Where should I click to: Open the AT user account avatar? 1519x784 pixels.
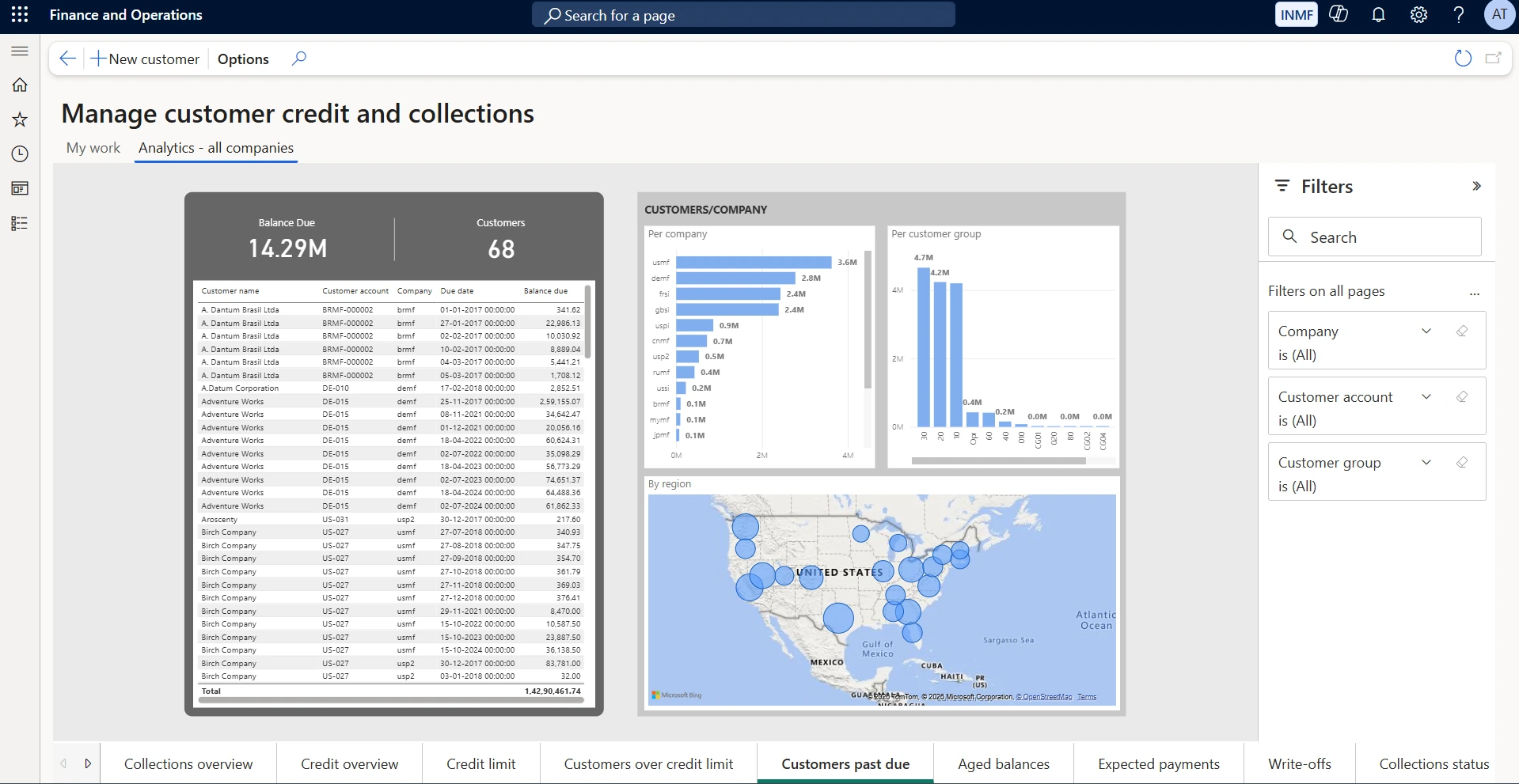pyautogui.click(x=1499, y=14)
